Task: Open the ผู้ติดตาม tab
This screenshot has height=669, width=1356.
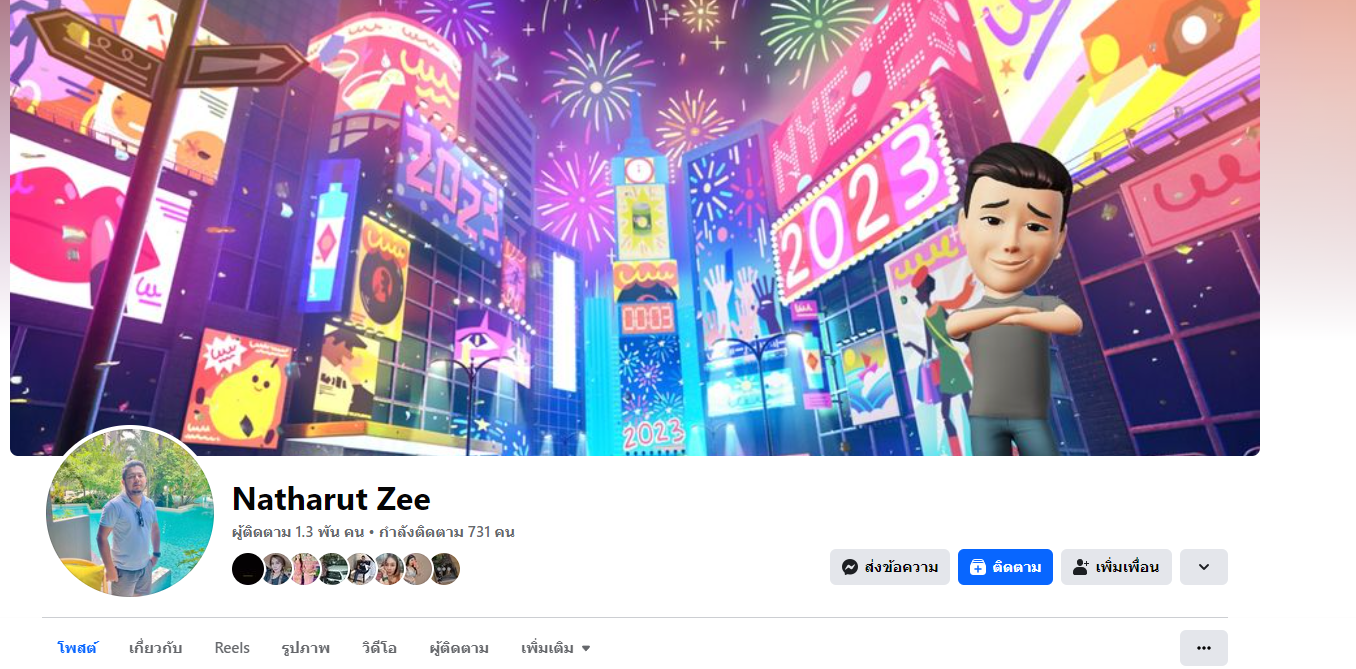Action: (459, 648)
